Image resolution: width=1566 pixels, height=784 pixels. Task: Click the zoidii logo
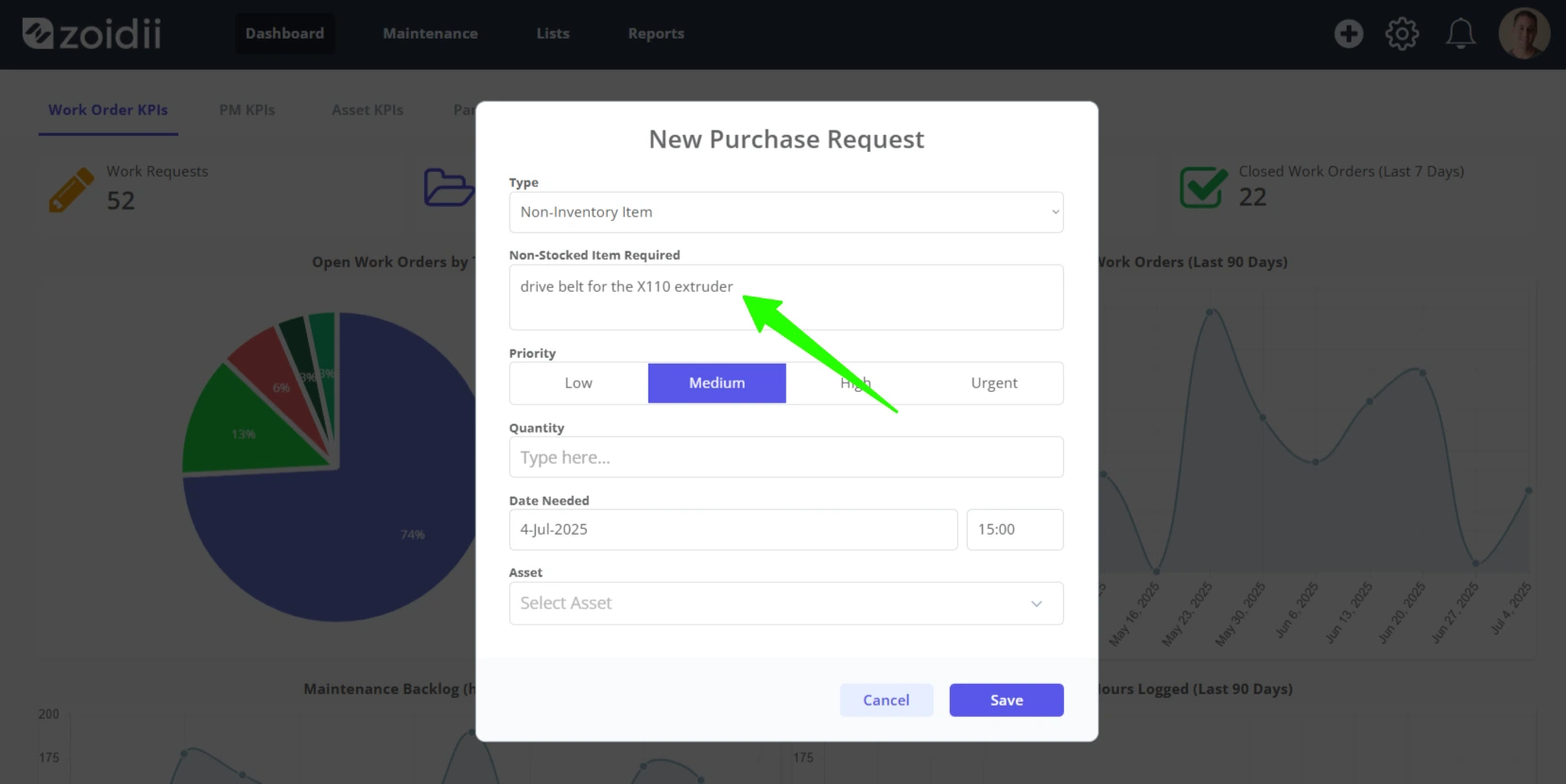[91, 33]
